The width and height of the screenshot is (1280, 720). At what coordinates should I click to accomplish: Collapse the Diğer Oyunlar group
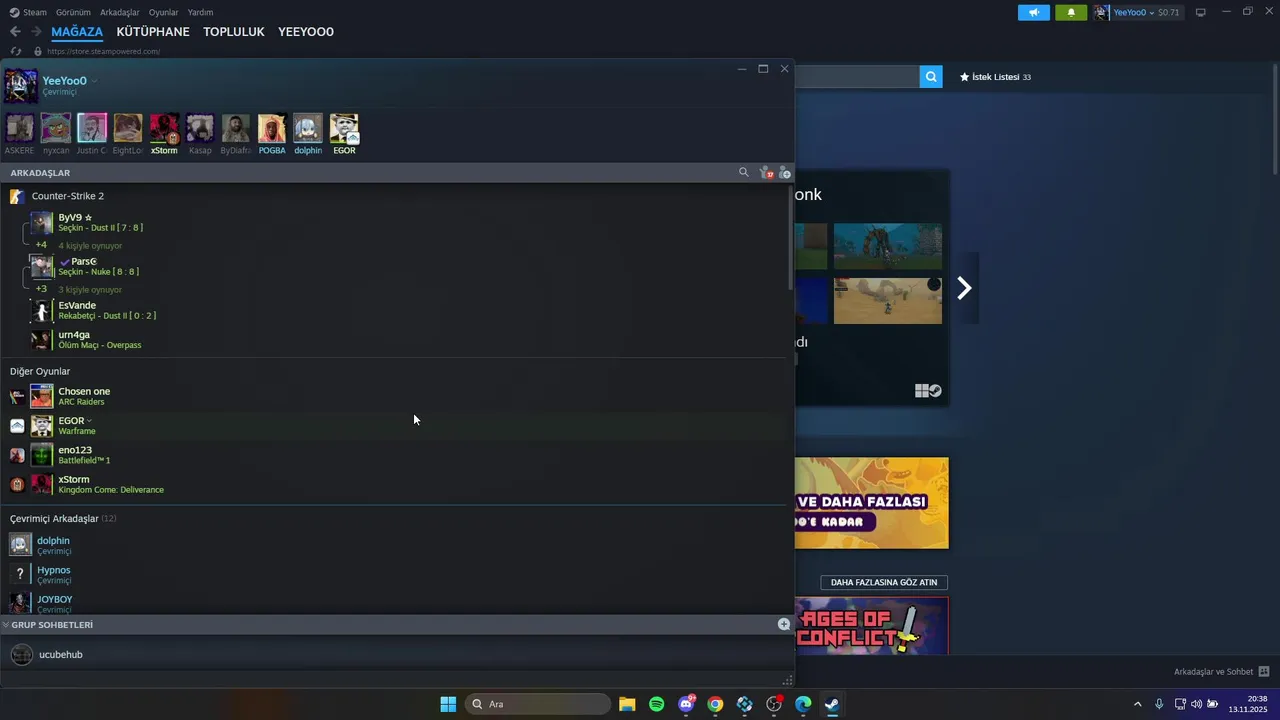click(40, 371)
